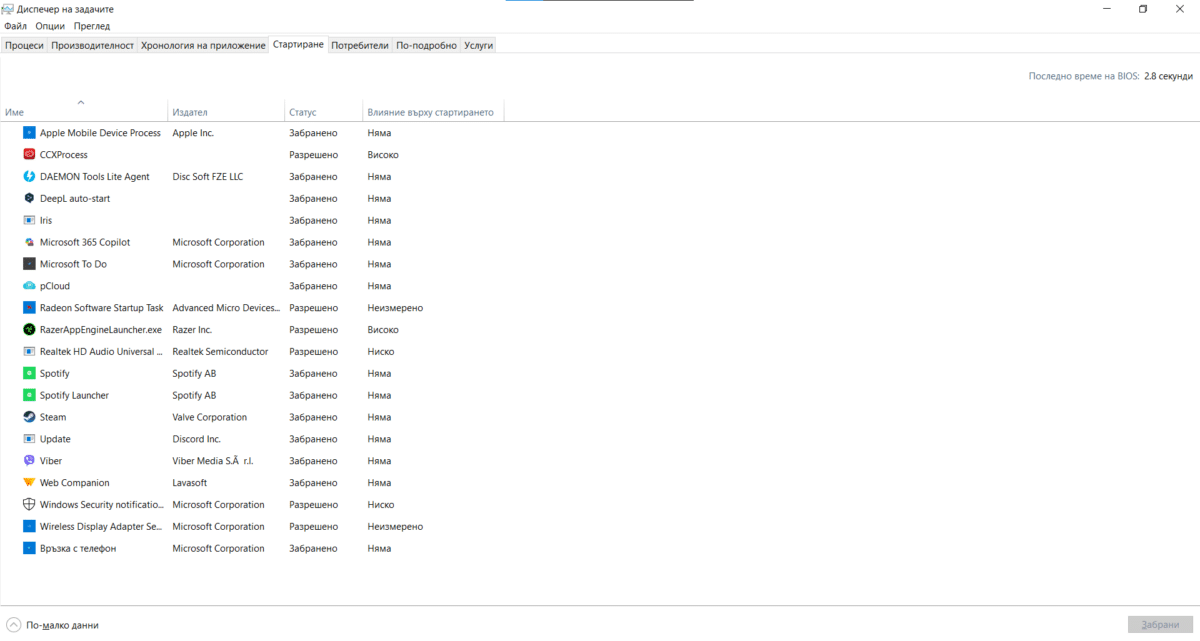Select the Steam entry name
Image resolution: width=1200 pixels, height=641 pixels.
pos(53,417)
